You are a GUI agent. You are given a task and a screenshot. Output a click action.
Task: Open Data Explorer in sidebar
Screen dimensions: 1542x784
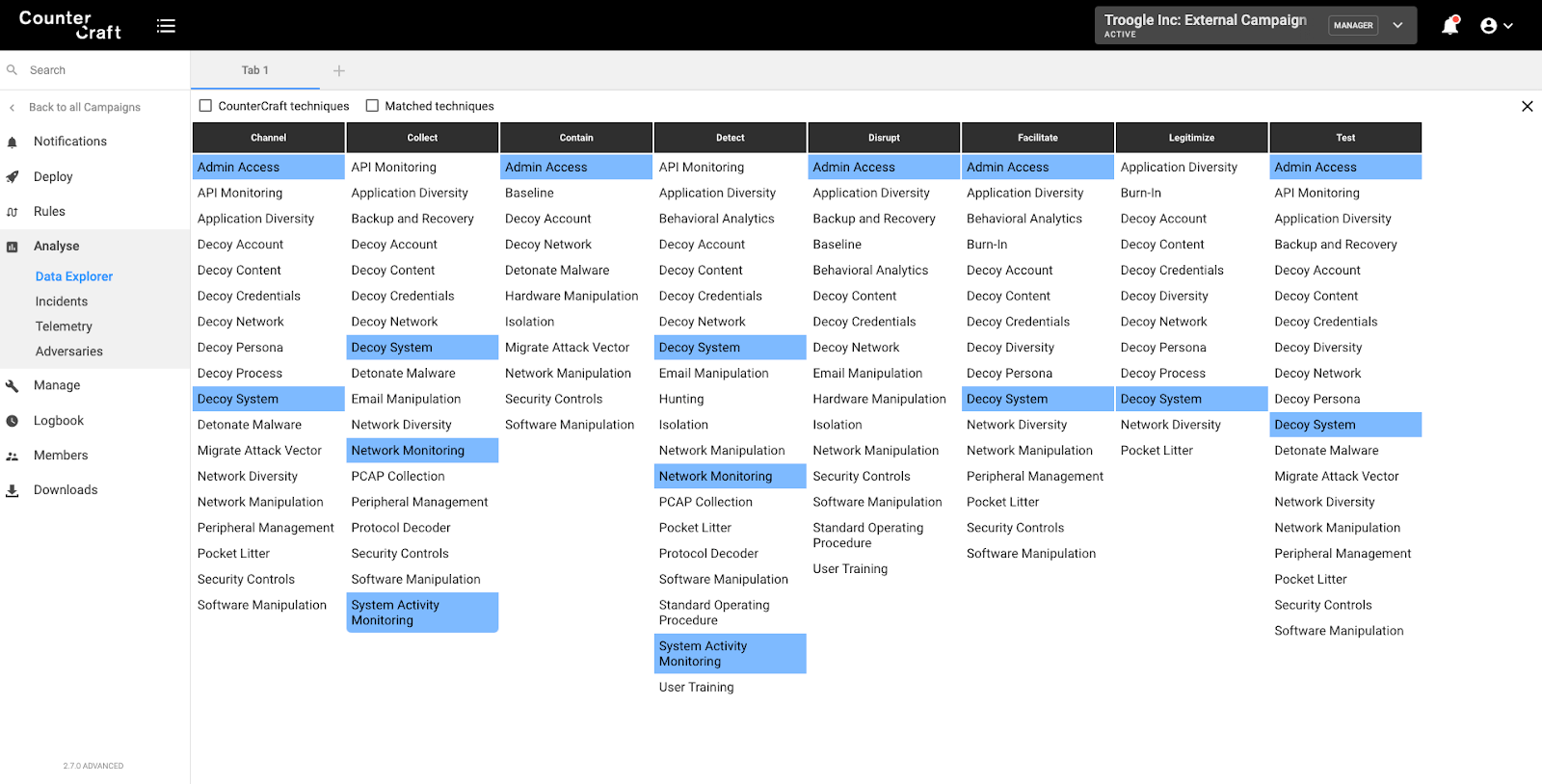74,276
